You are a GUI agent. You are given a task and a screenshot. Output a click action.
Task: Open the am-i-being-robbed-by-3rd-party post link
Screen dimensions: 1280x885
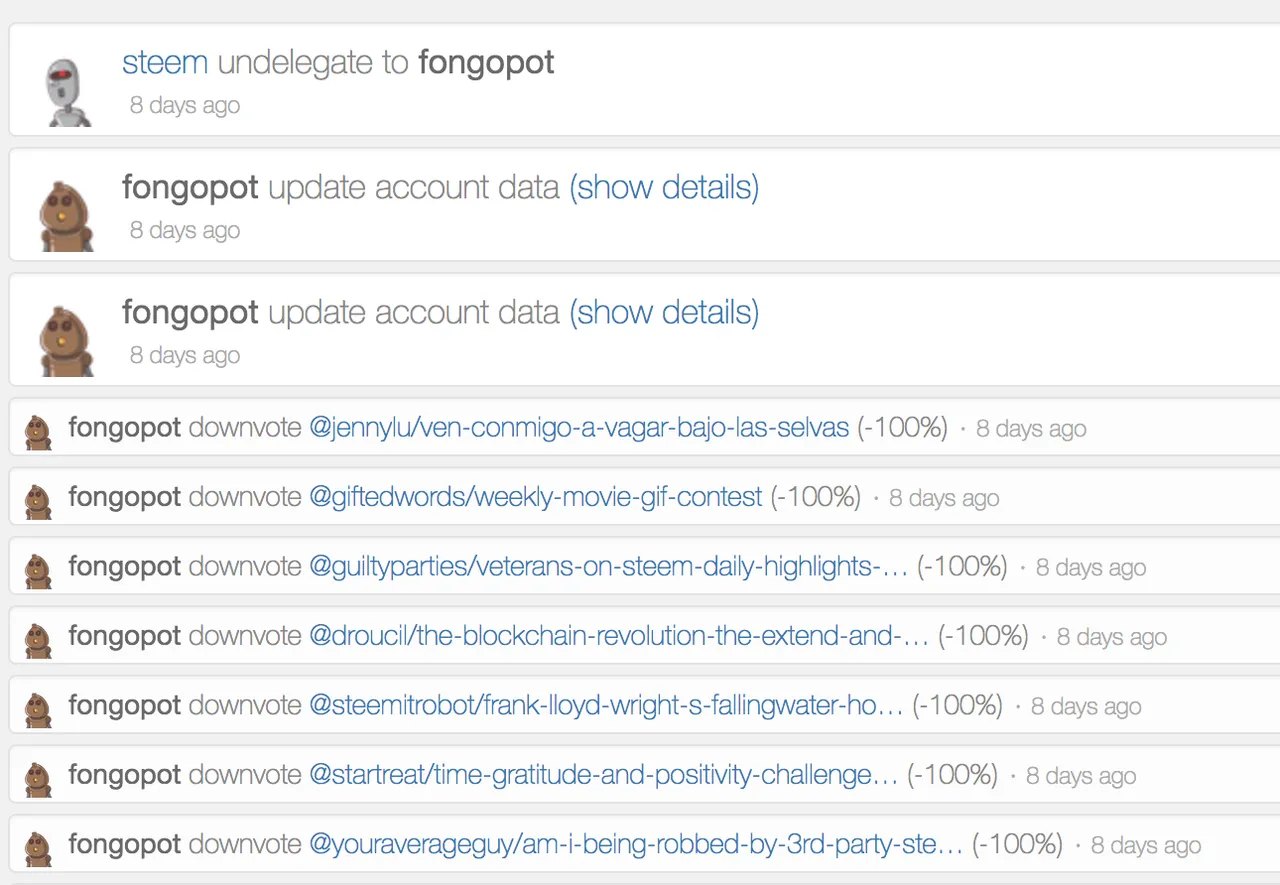[x=636, y=844]
